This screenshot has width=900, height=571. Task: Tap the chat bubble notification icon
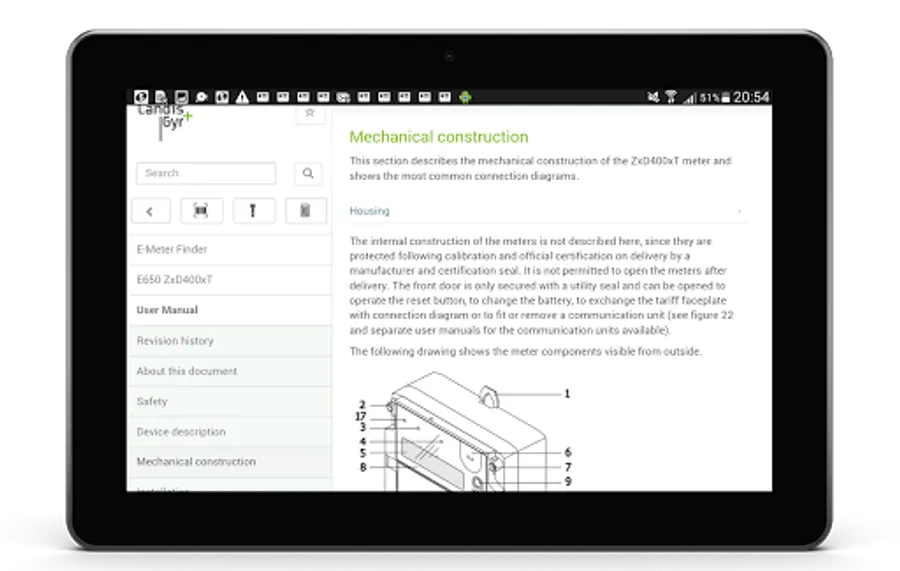(201, 97)
